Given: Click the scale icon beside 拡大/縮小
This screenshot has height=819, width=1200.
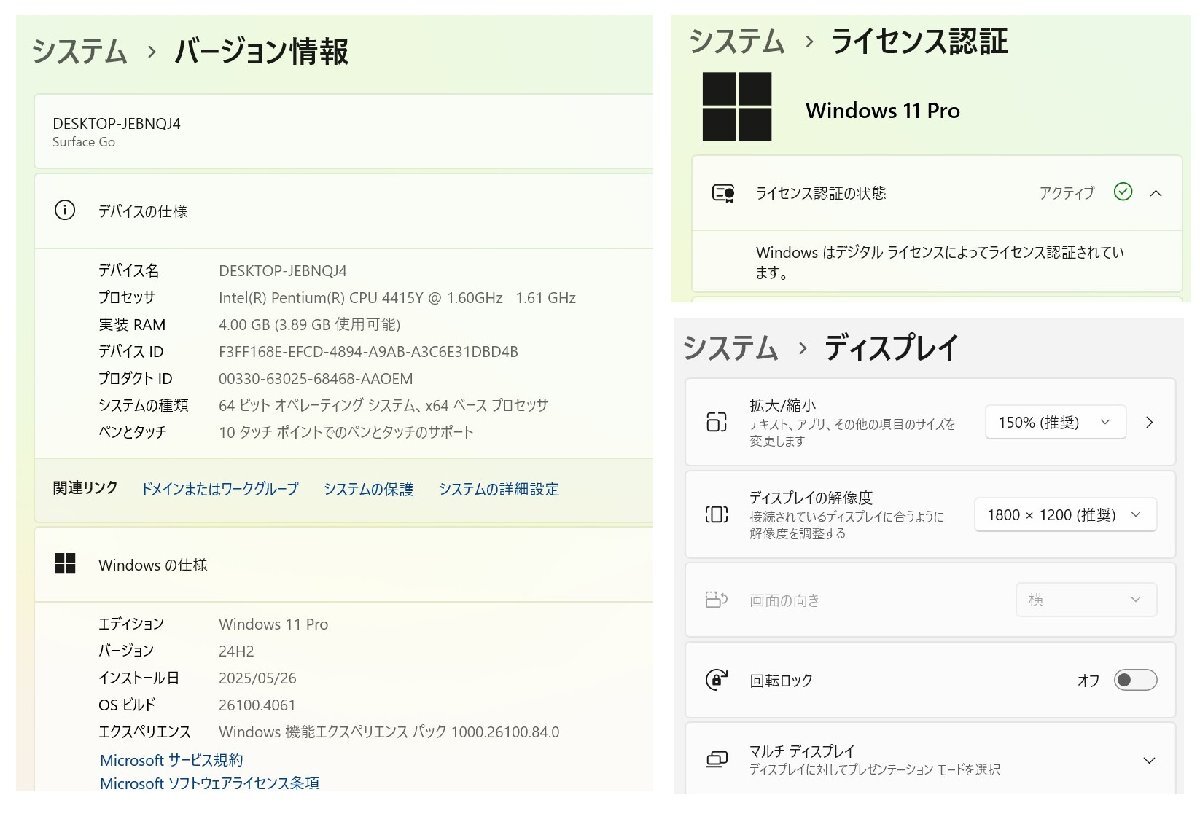Looking at the screenshot, I should click(716, 421).
